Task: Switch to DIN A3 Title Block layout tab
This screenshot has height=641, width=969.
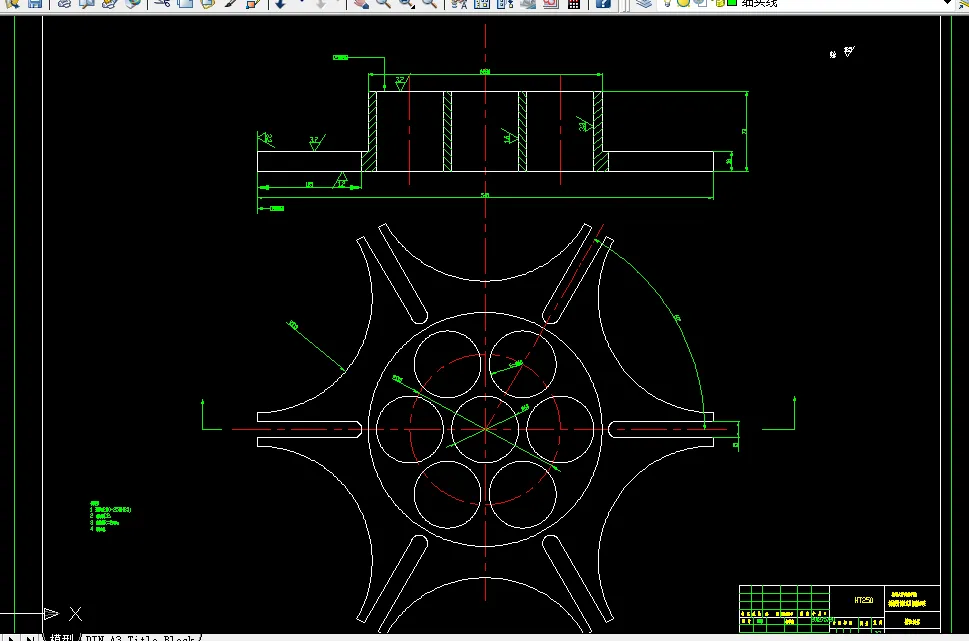Action: coord(140,637)
